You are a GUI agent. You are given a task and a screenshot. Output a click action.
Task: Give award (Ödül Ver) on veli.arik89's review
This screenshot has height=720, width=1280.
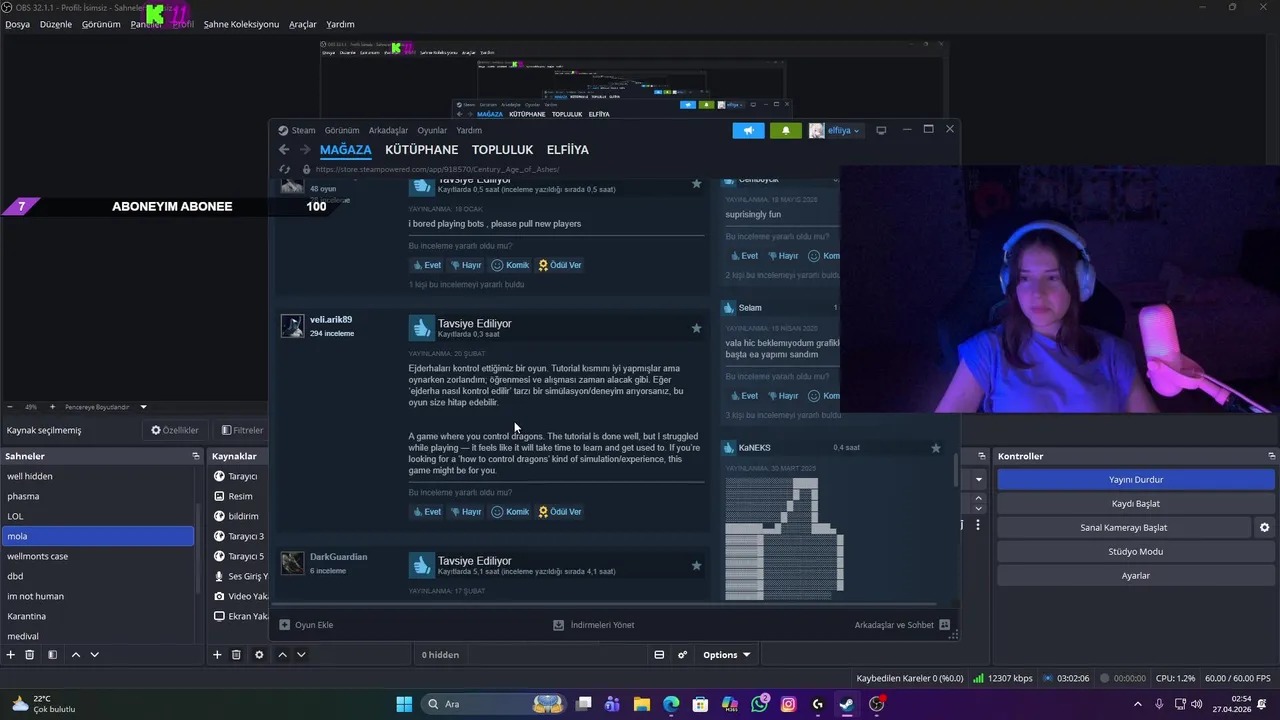[x=560, y=512]
